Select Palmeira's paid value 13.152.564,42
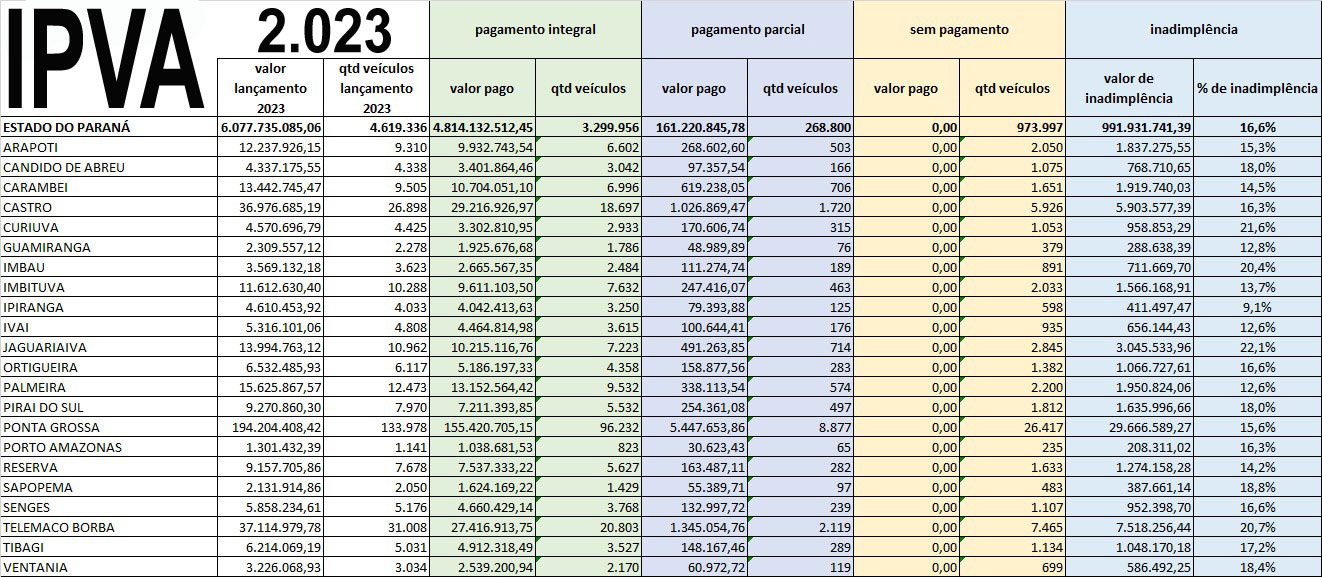Viewport: 1322px width, 577px height. (483, 387)
